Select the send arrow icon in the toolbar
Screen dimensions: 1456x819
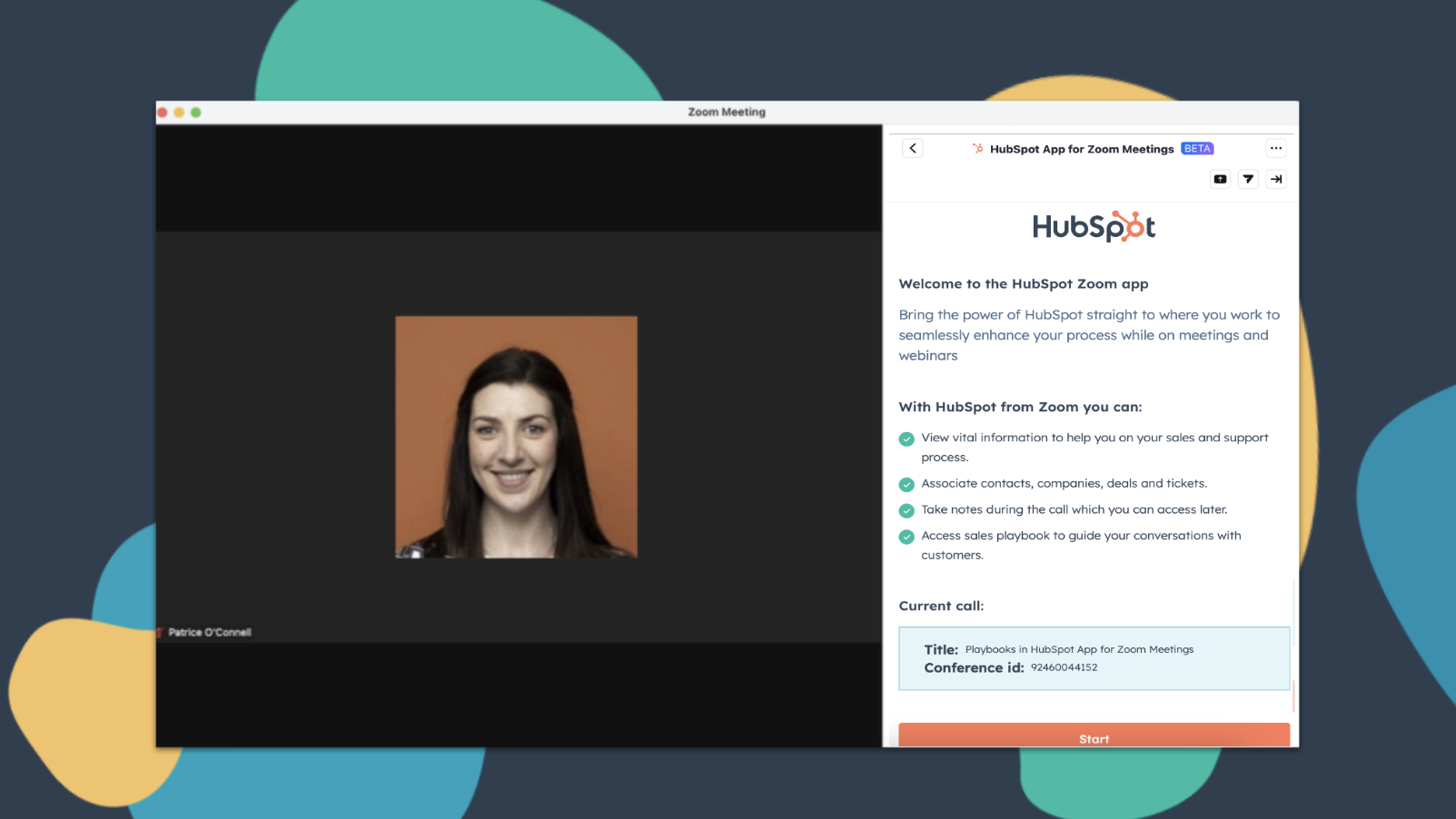coord(1248,179)
